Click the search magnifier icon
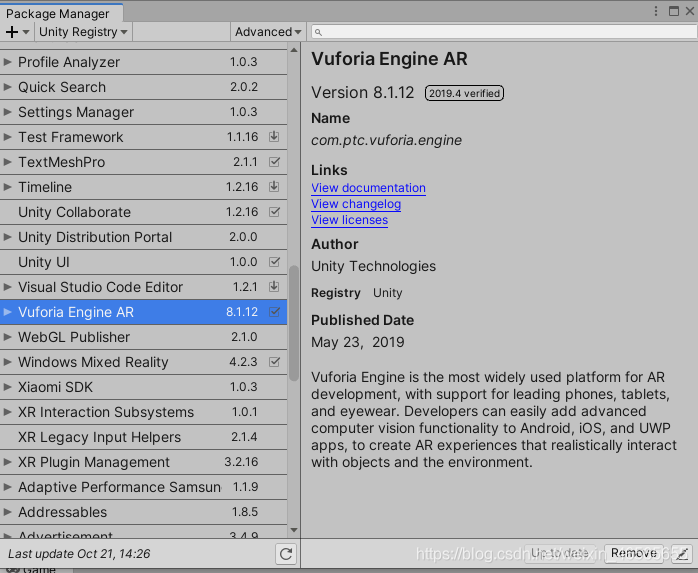 click(x=318, y=32)
